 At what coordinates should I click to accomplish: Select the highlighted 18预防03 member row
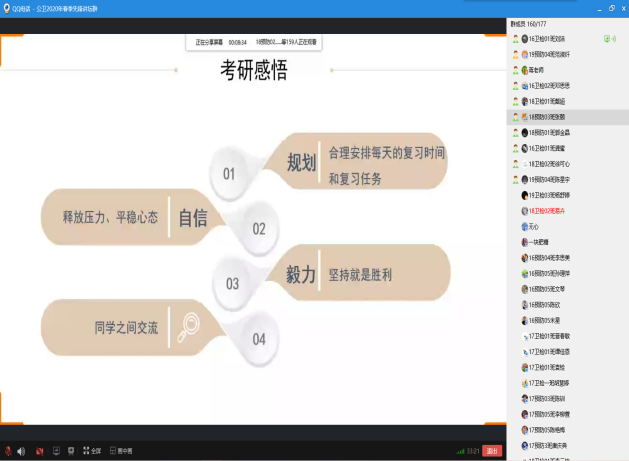(x=568, y=117)
